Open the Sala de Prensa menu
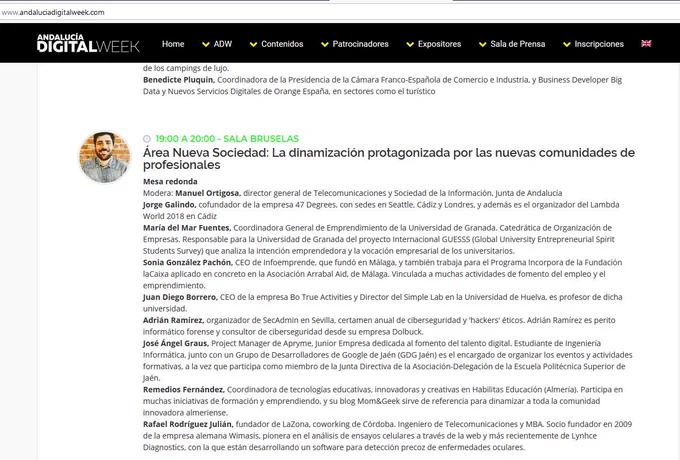Image resolution: width=680 pixels, height=460 pixels. 518,44
